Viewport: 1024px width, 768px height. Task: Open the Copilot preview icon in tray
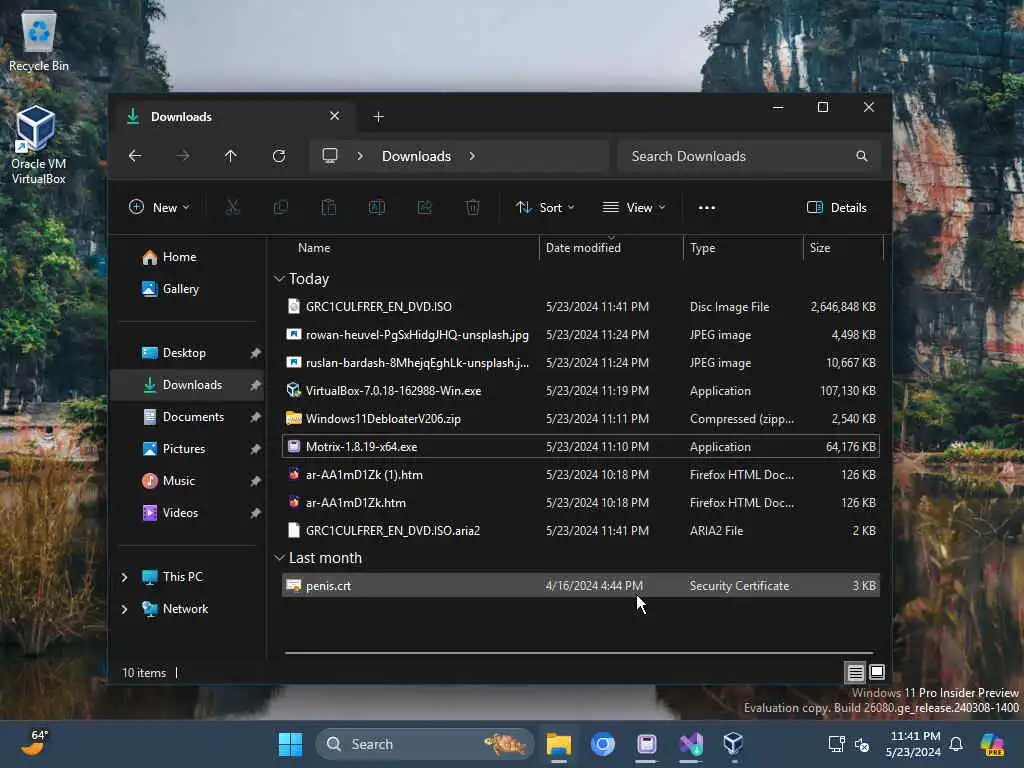[992, 744]
